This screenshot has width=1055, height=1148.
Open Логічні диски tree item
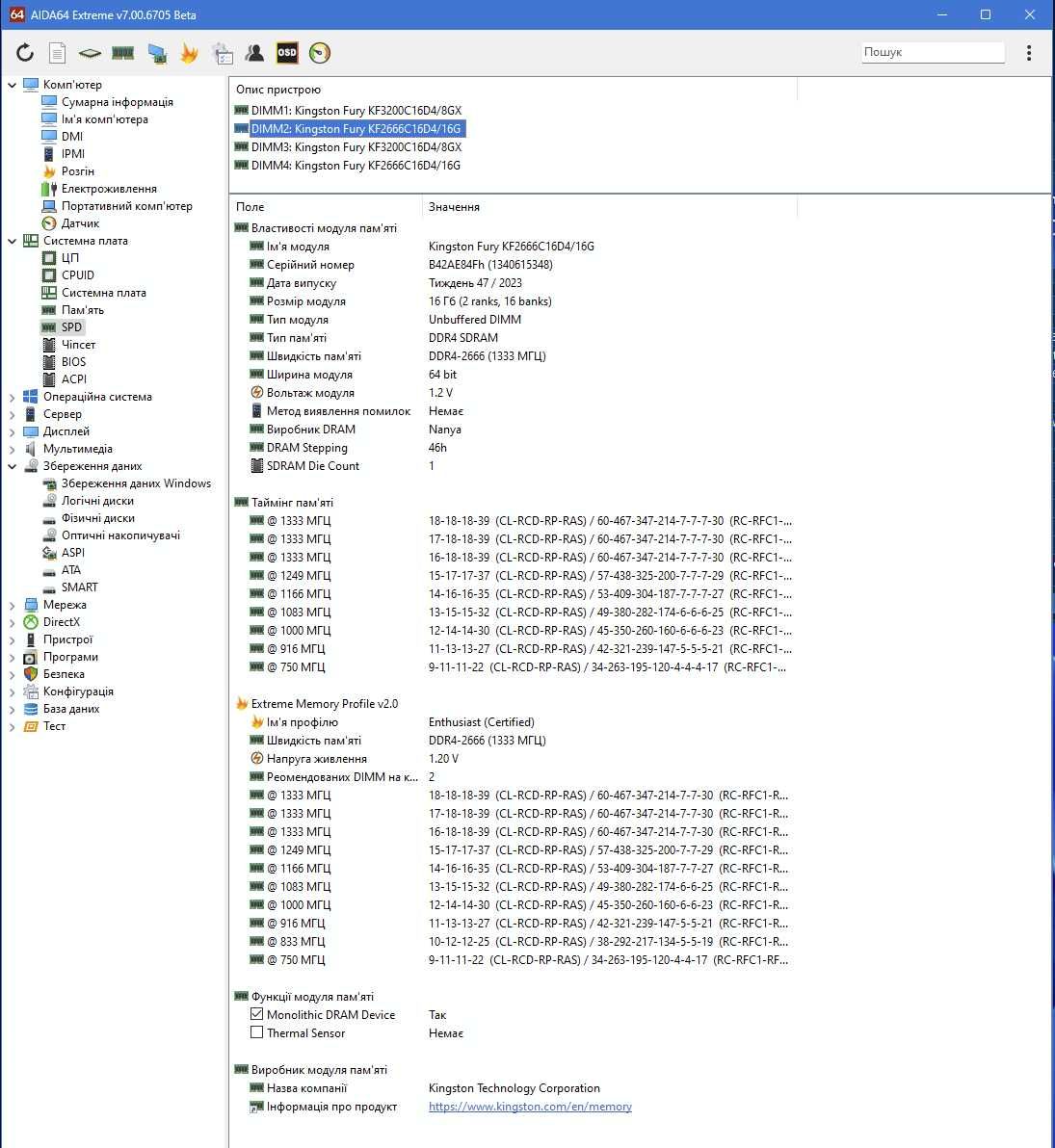[97, 501]
